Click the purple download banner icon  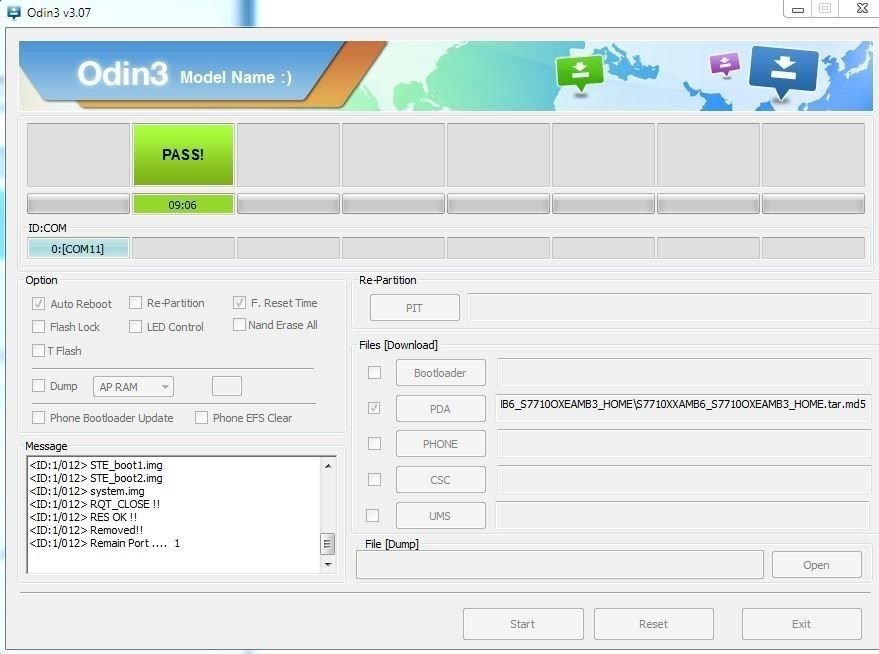725,65
